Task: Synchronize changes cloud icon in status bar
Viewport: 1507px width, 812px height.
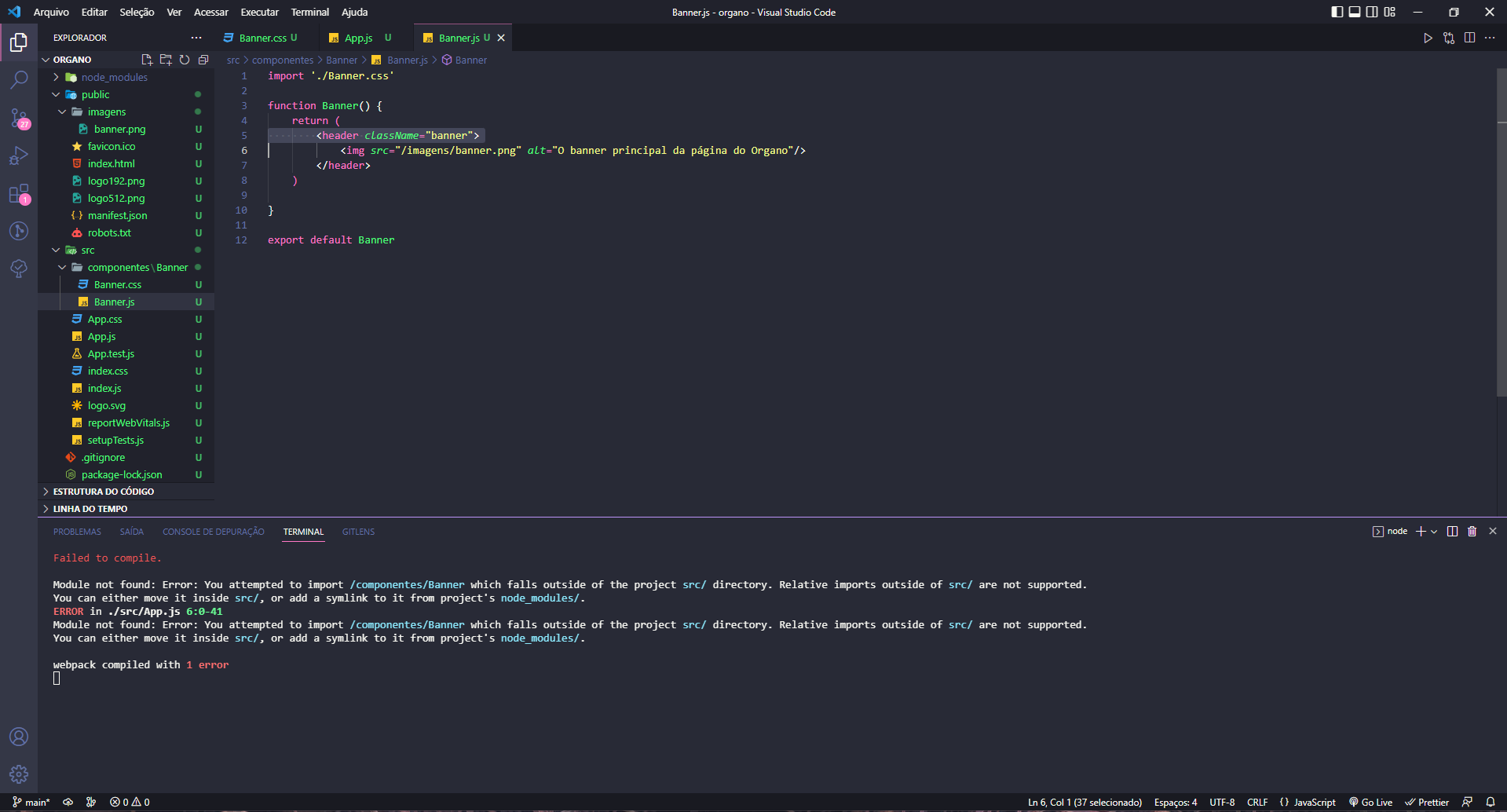Action: coord(68,803)
